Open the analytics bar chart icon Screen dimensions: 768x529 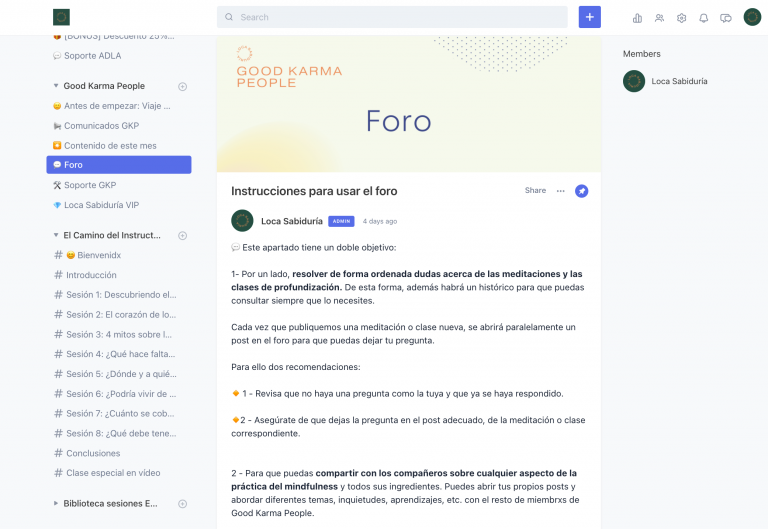pyautogui.click(x=637, y=18)
